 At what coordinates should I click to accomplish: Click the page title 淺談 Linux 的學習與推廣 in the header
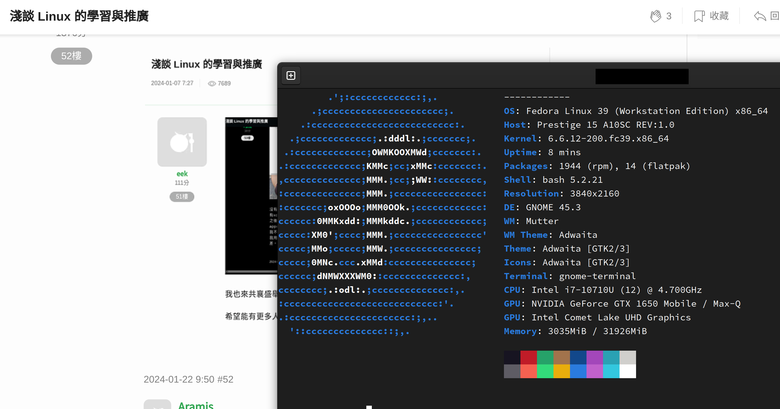pos(79,16)
